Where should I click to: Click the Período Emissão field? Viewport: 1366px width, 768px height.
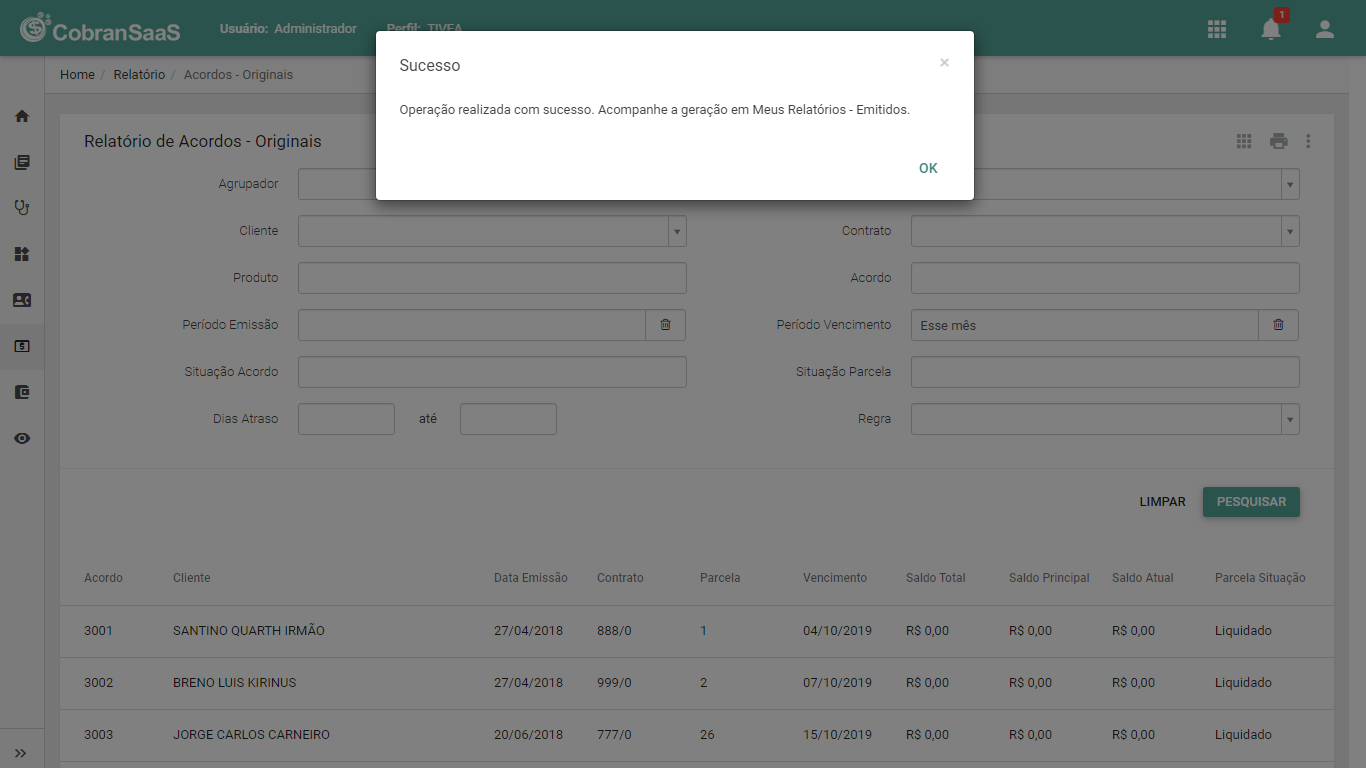click(x=472, y=325)
